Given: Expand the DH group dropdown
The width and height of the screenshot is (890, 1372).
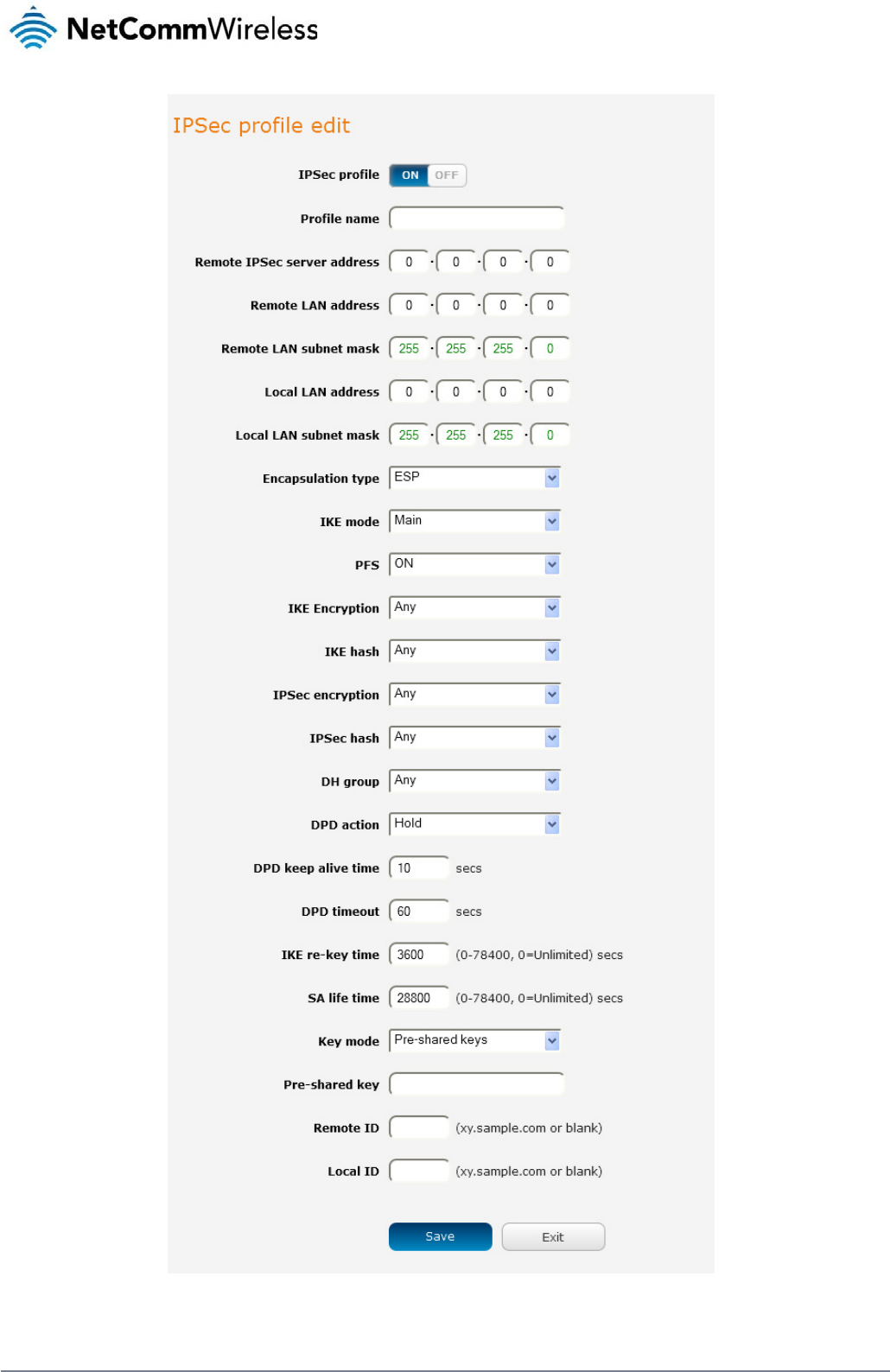Looking at the screenshot, I should [x=474, y=781].
